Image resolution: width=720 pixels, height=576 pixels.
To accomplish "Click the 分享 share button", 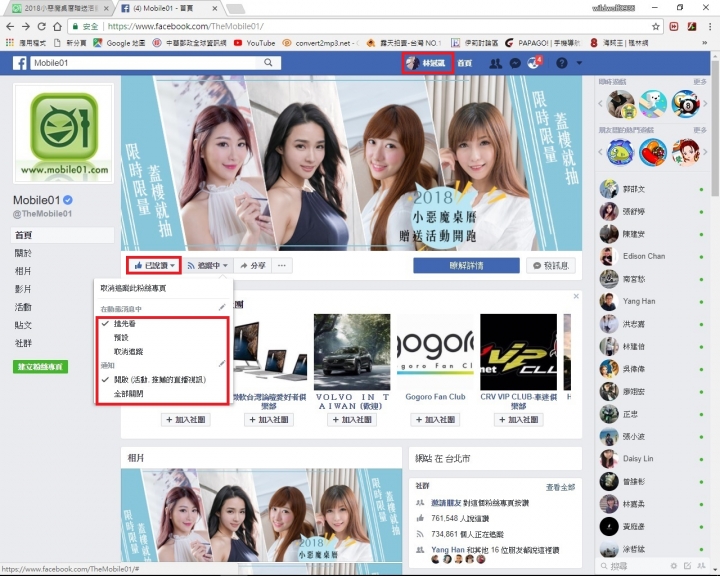I will pos(253,265).
